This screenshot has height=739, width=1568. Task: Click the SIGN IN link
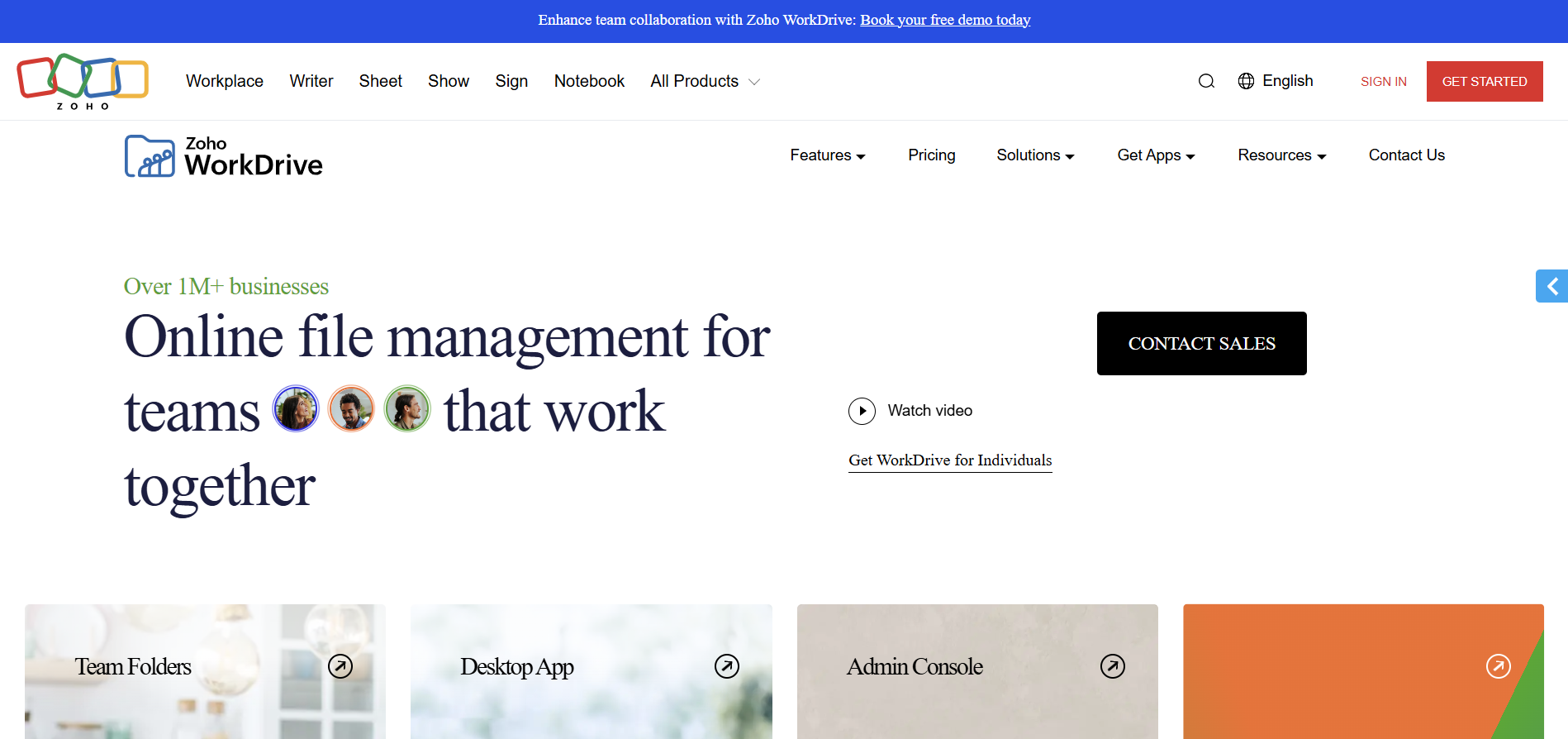[1384, 82]
